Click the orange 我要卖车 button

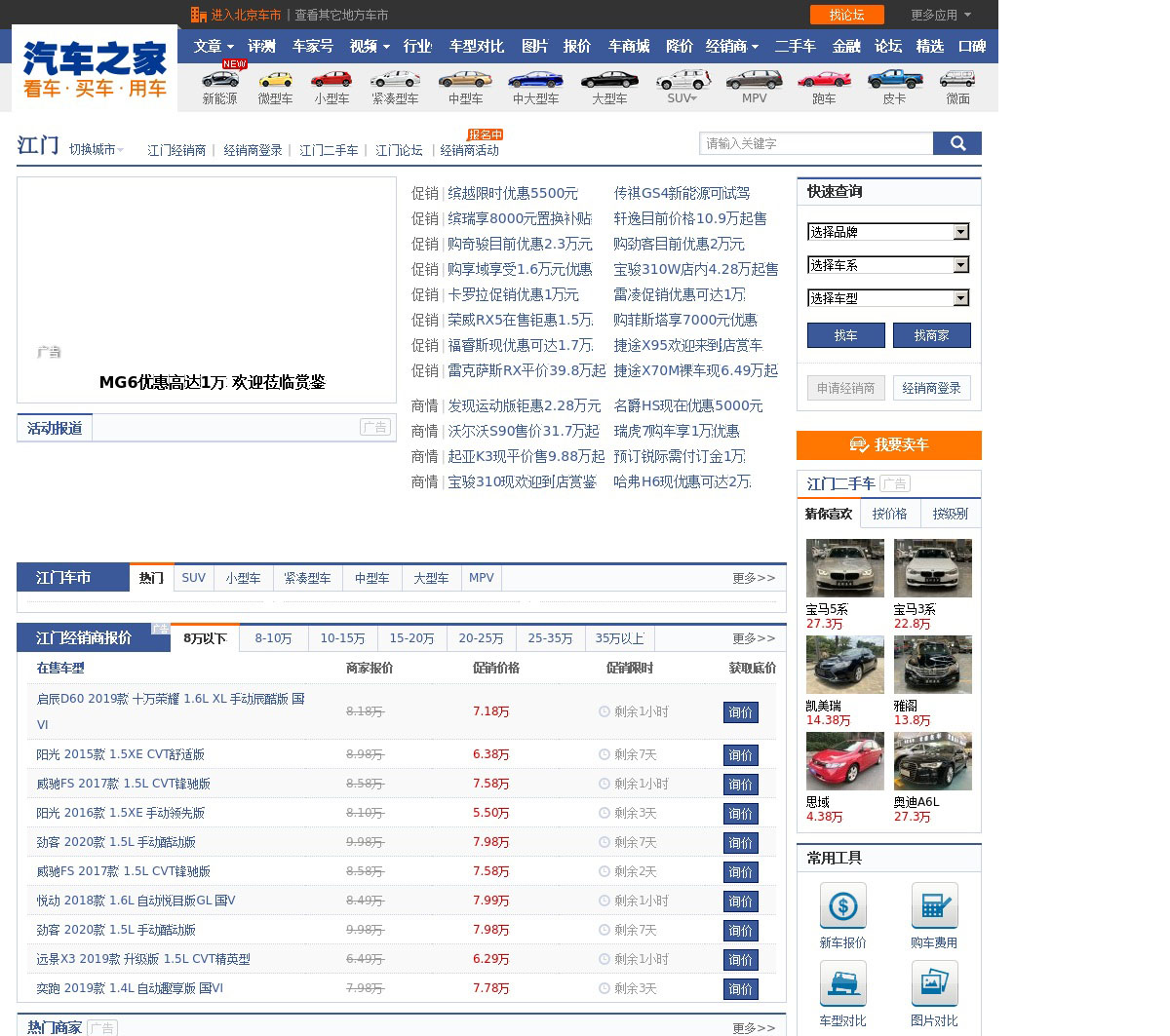888,444
